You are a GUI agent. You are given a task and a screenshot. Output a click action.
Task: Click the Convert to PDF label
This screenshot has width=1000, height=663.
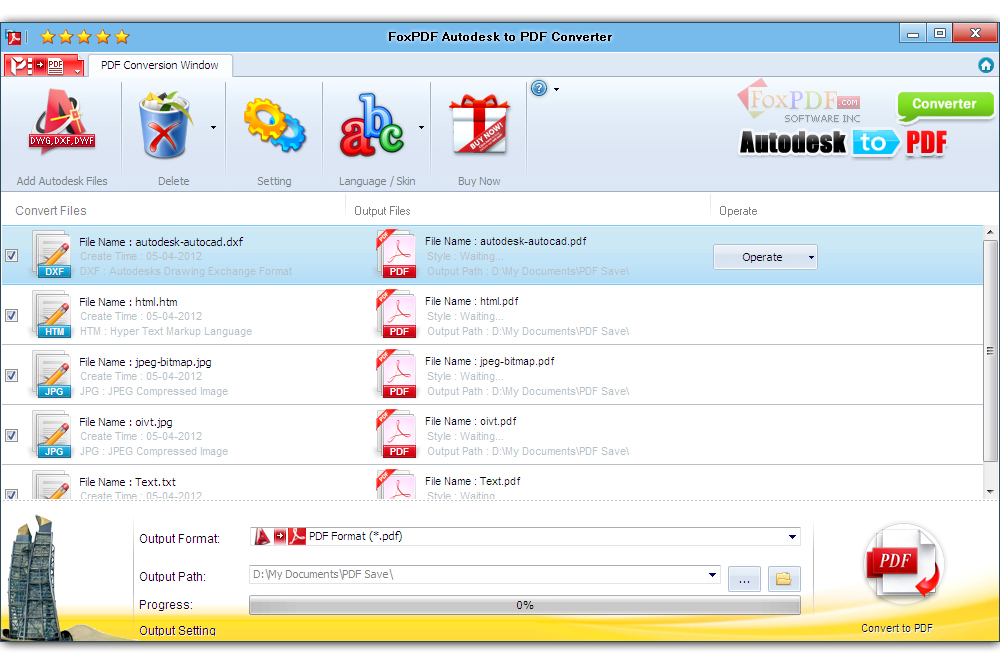point(897,628)
